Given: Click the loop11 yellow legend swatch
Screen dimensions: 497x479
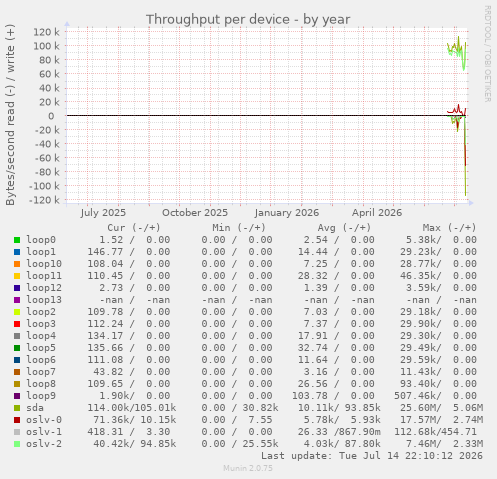Looking at the screenshot, I should click(17, 276).
